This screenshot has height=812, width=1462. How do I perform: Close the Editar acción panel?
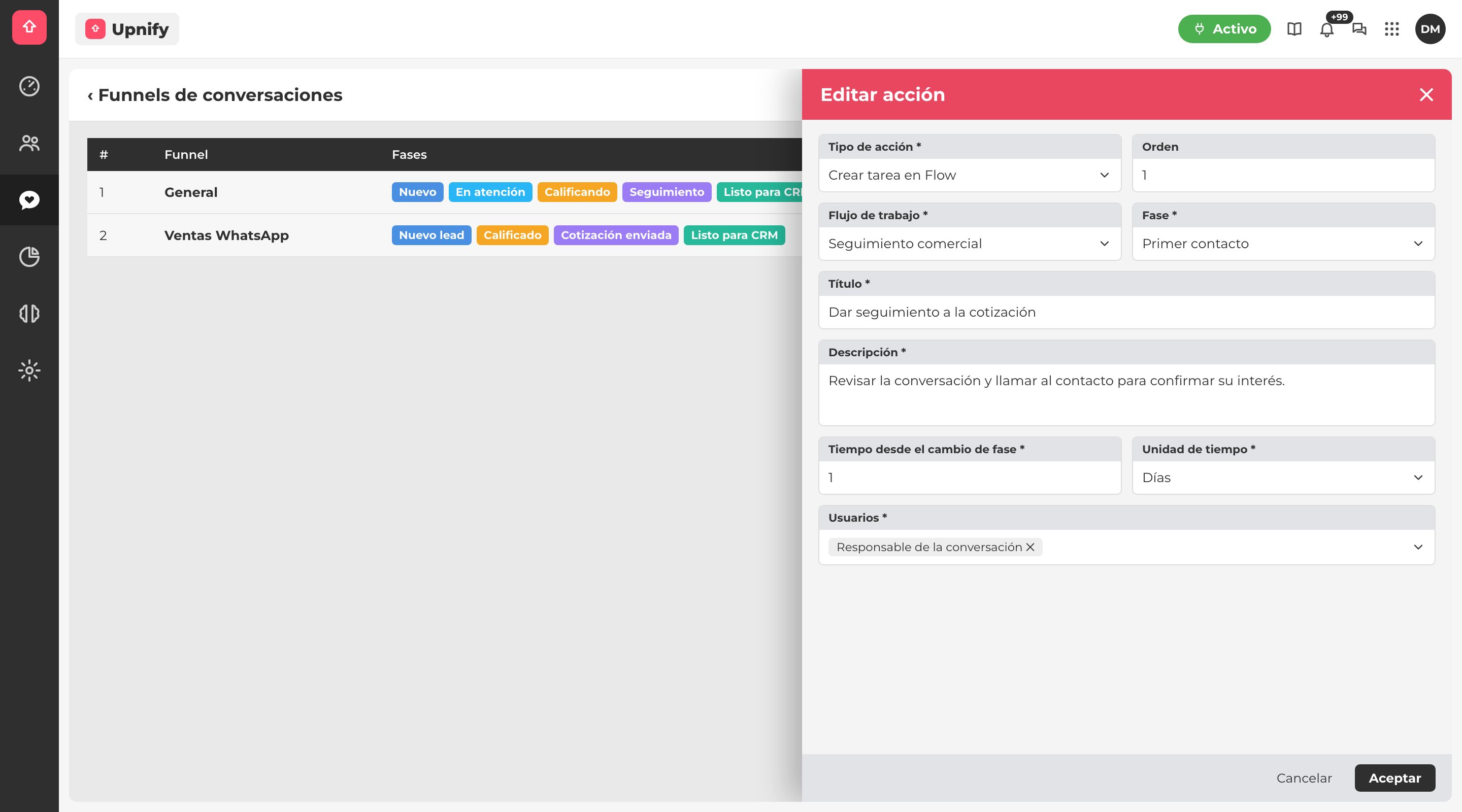(1426, 95)
